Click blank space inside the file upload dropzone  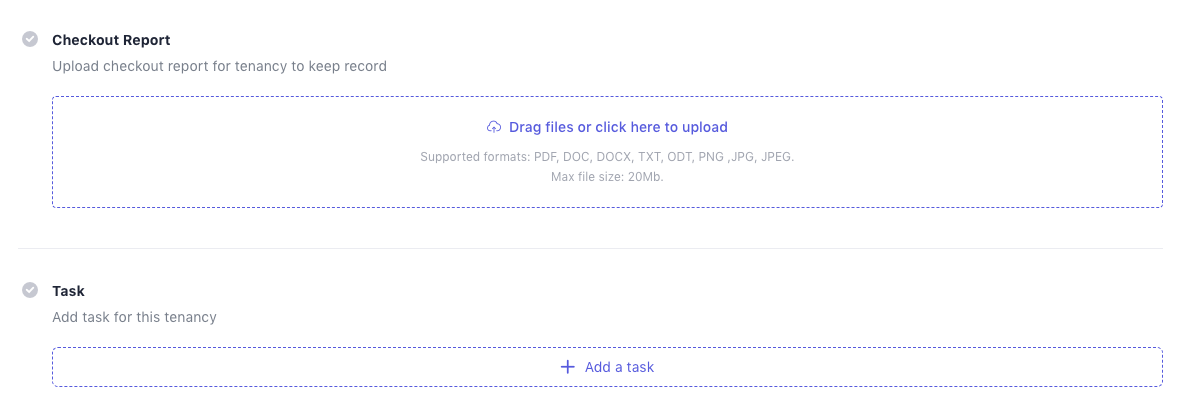(250, 150)
